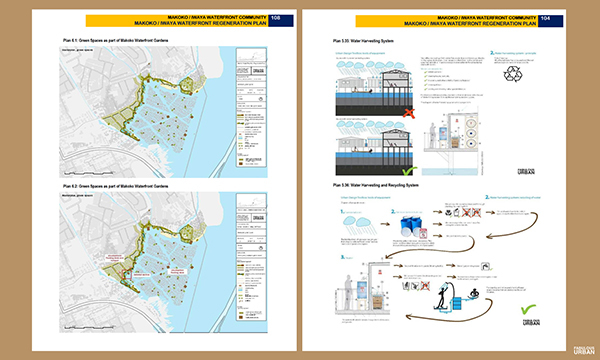Click the green checkmark on lower house diagram
This screenshot has width=600, height=360.
[409, 171]
